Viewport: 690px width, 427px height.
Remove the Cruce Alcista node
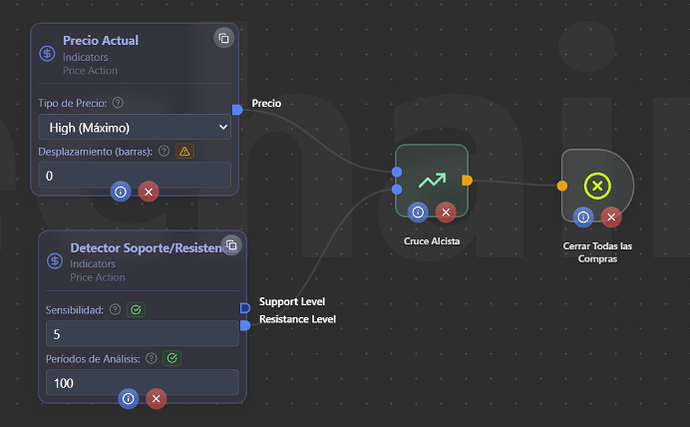tap(446, 211)
